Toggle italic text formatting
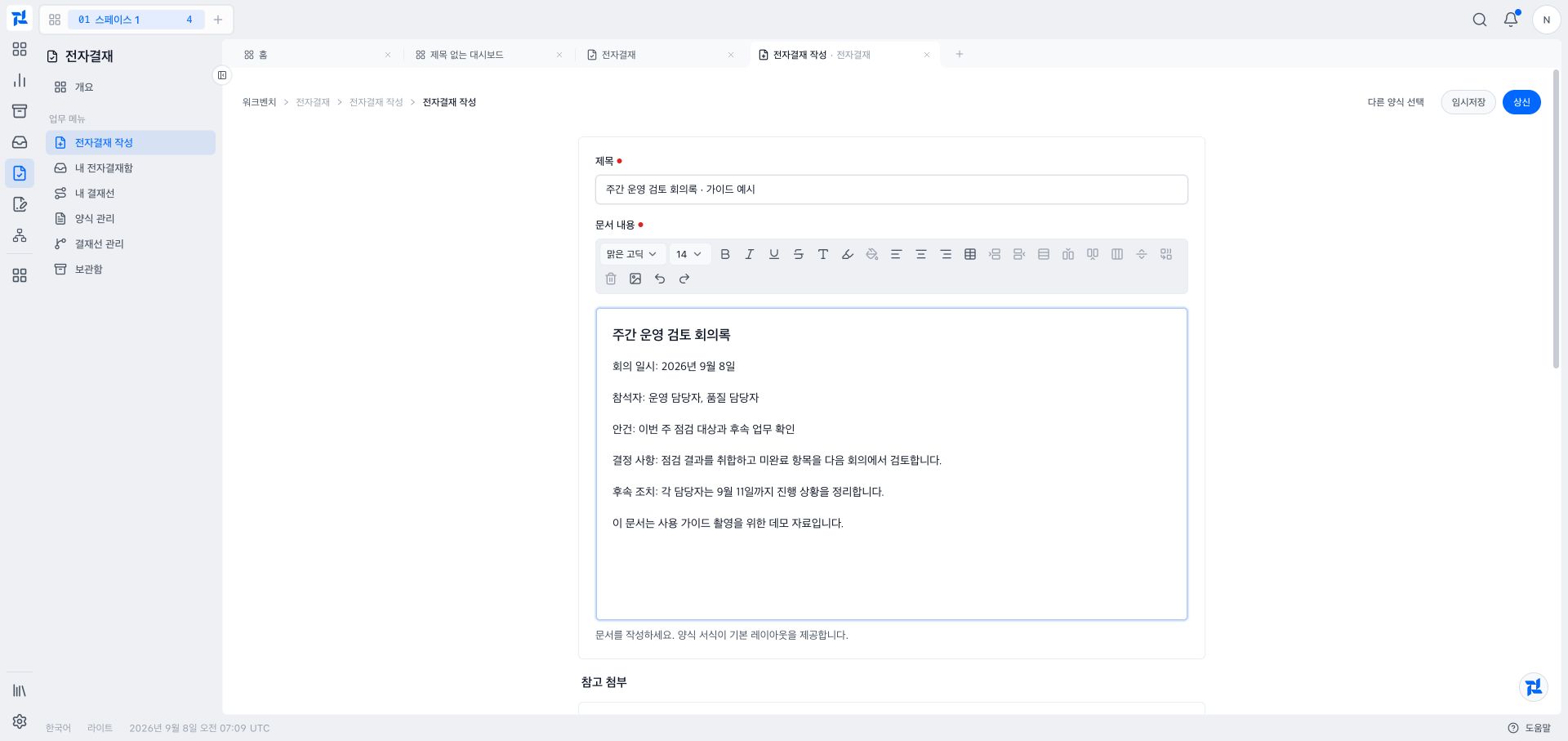Screen dimensions: 1568x741 [x=749, y=254]
